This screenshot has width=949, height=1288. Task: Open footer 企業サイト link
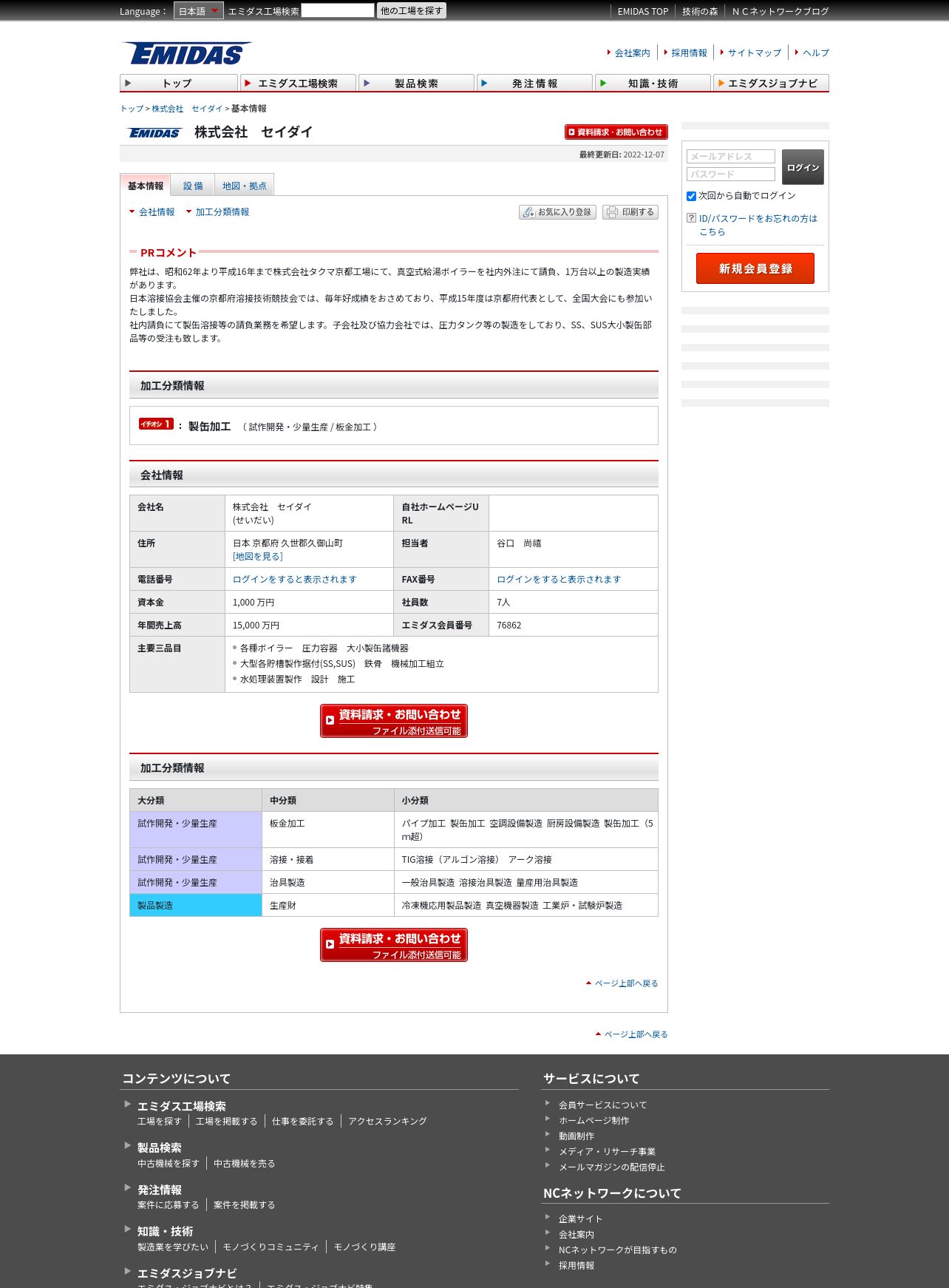pyautogui.click(x=580, y=1219)
